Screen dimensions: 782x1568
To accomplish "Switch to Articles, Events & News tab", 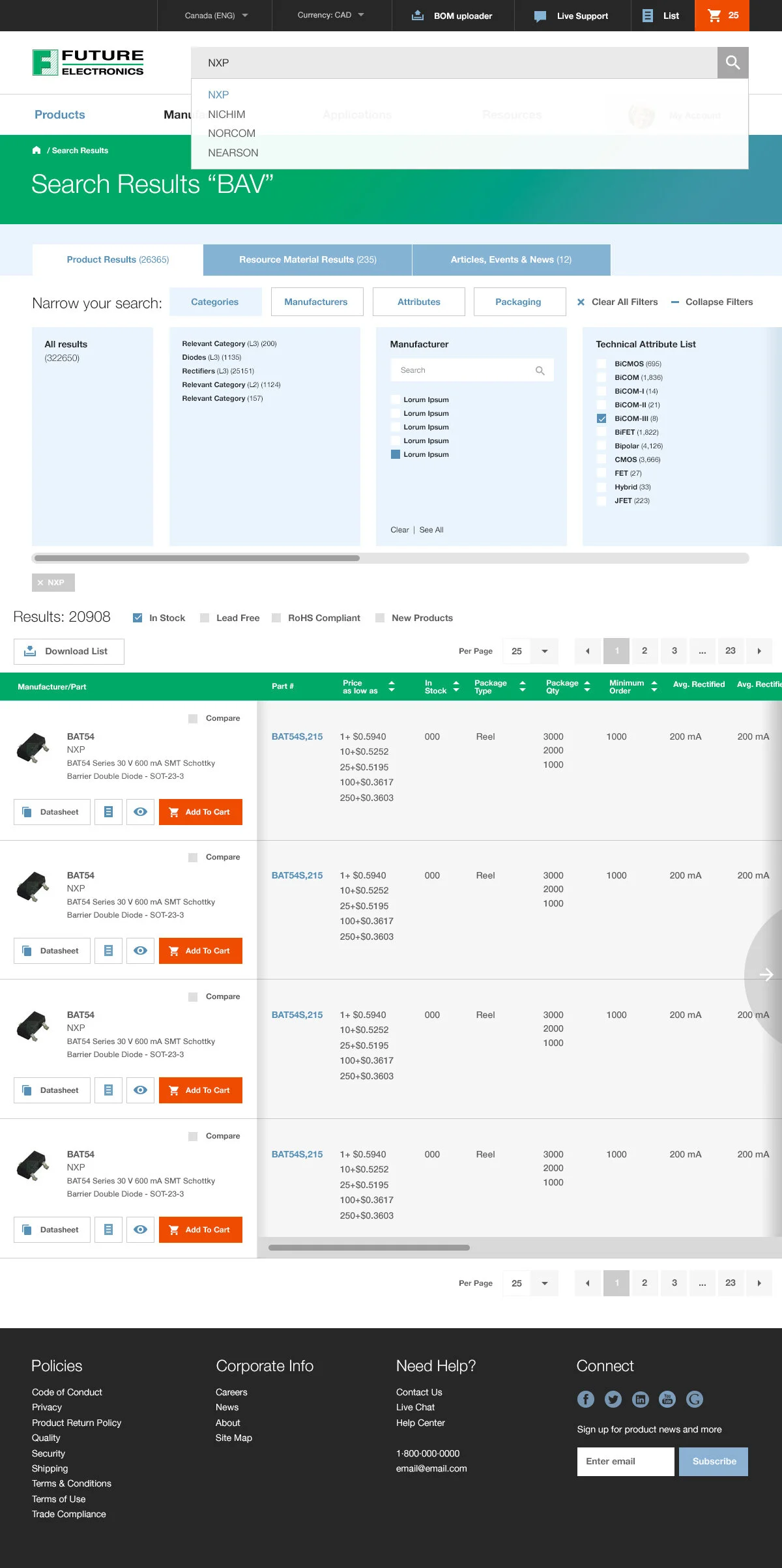I will [512, 259].
